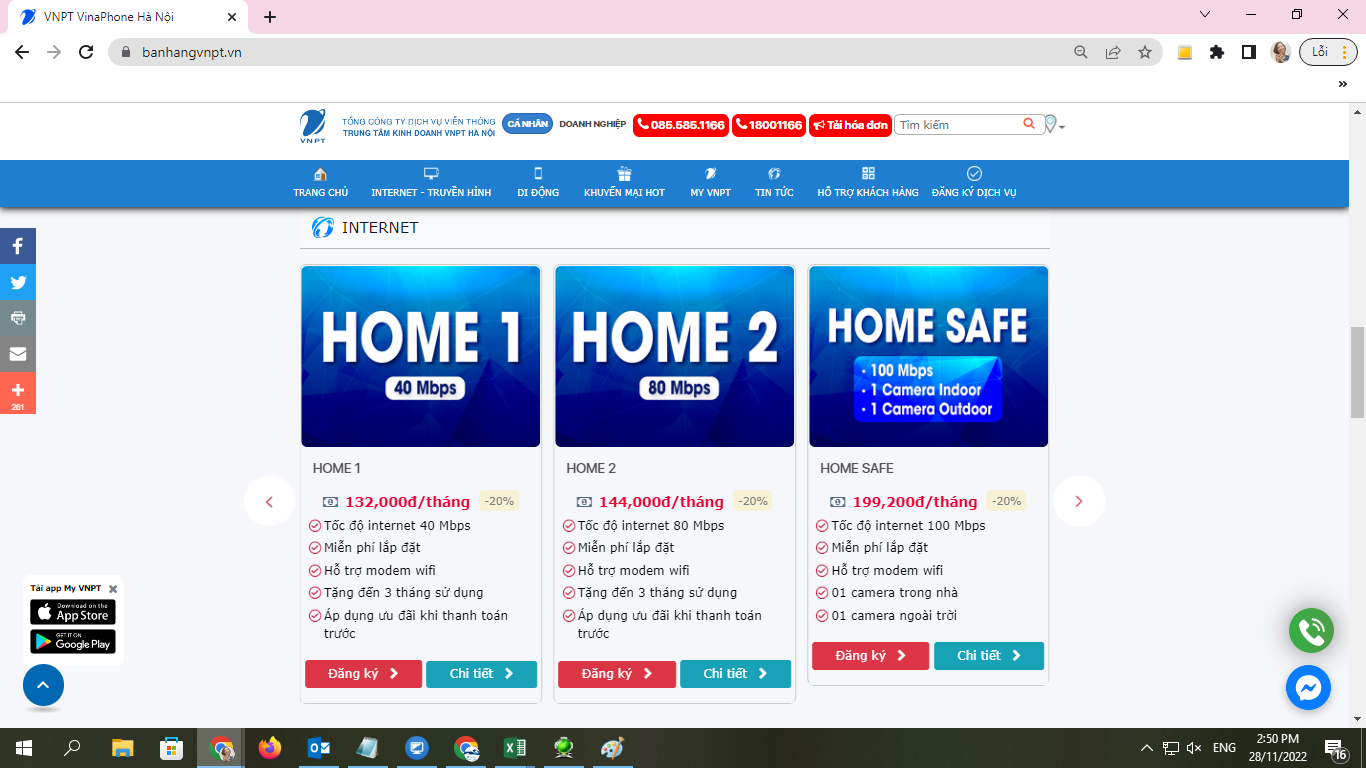Click the 18001166 hotline button

768,125
